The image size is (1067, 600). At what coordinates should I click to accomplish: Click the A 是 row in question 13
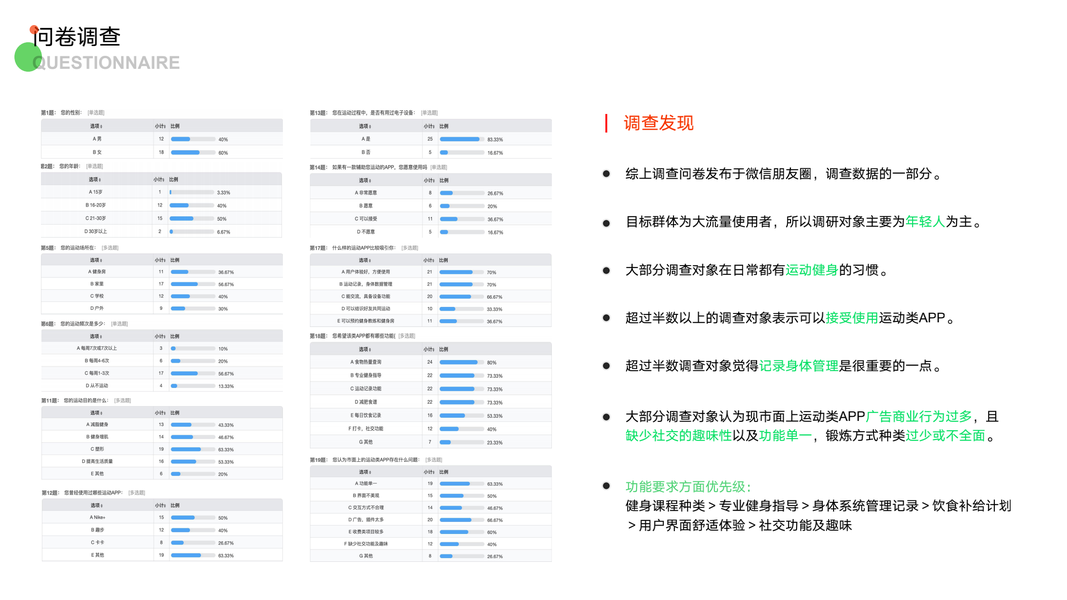coord(431,139)
